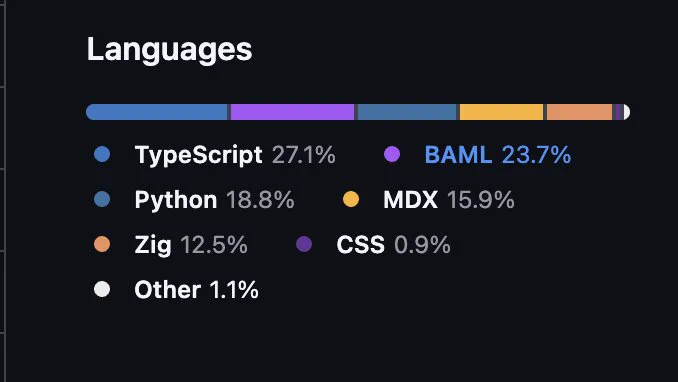Open the CSS language link
The width and height of the screenshot is (678, 382).
point(373,244)
